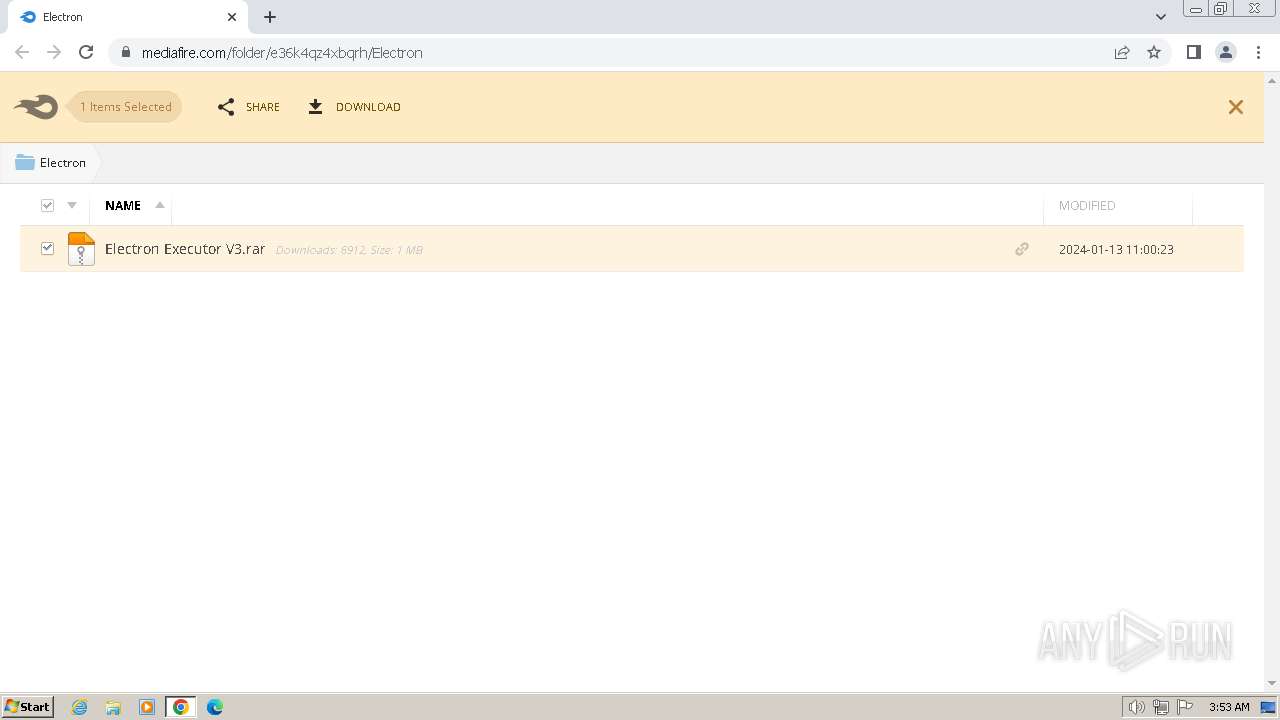This screenshot has height=720, width=1280.
Task: Open File Explorer from taskbar
Action: click(113, 707)
